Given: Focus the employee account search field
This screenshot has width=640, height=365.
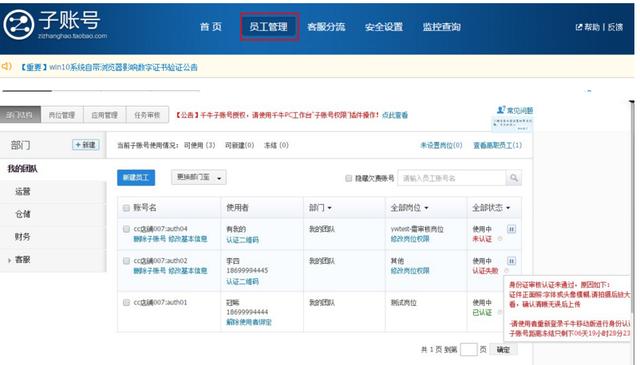Looking at the screenshot, I should 452,178.
